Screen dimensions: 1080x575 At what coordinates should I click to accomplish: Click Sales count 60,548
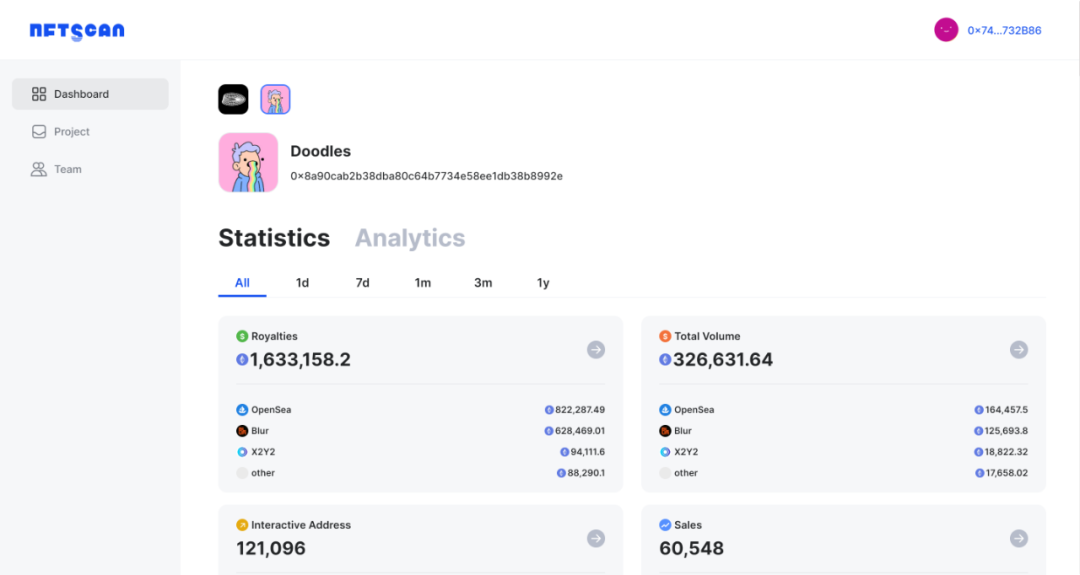tap(692, 548)
